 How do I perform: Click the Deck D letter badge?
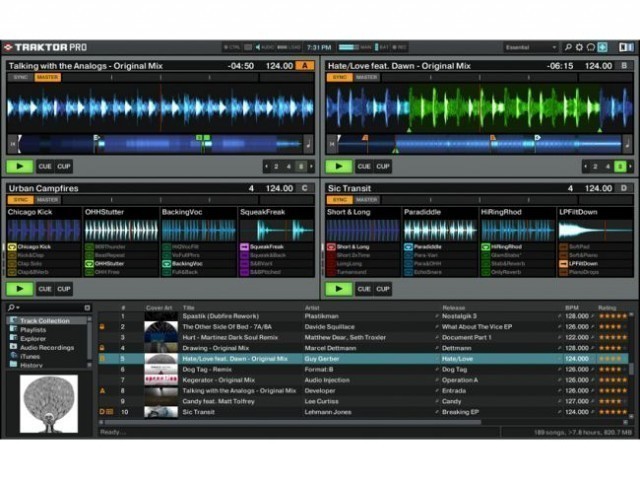point(624,188)
